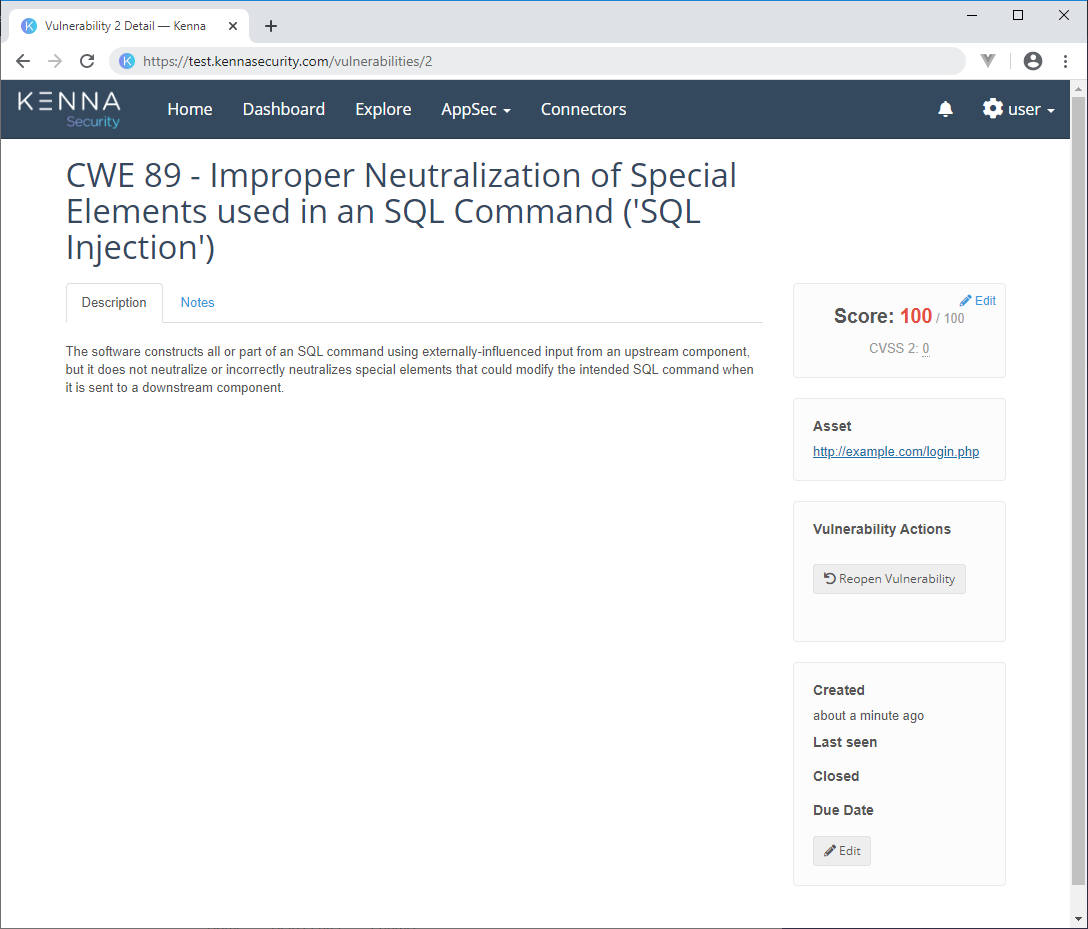The width and height of the screenshot is (1088, 929).
Task: Navigate to Connectors
Action: pos(583,109)
